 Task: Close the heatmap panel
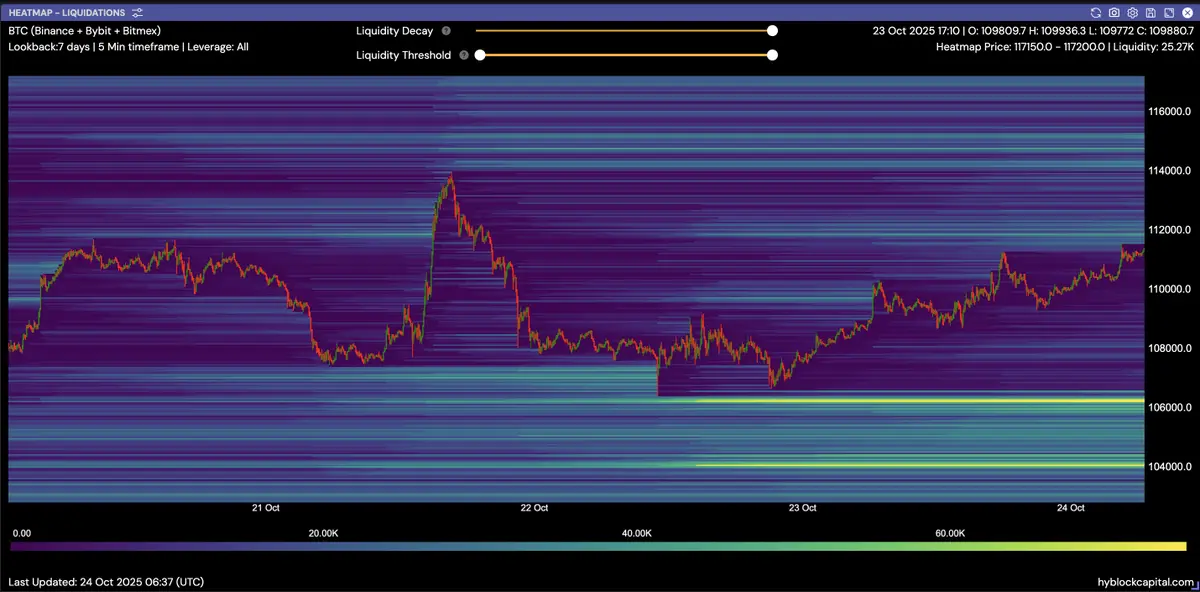1186,13
